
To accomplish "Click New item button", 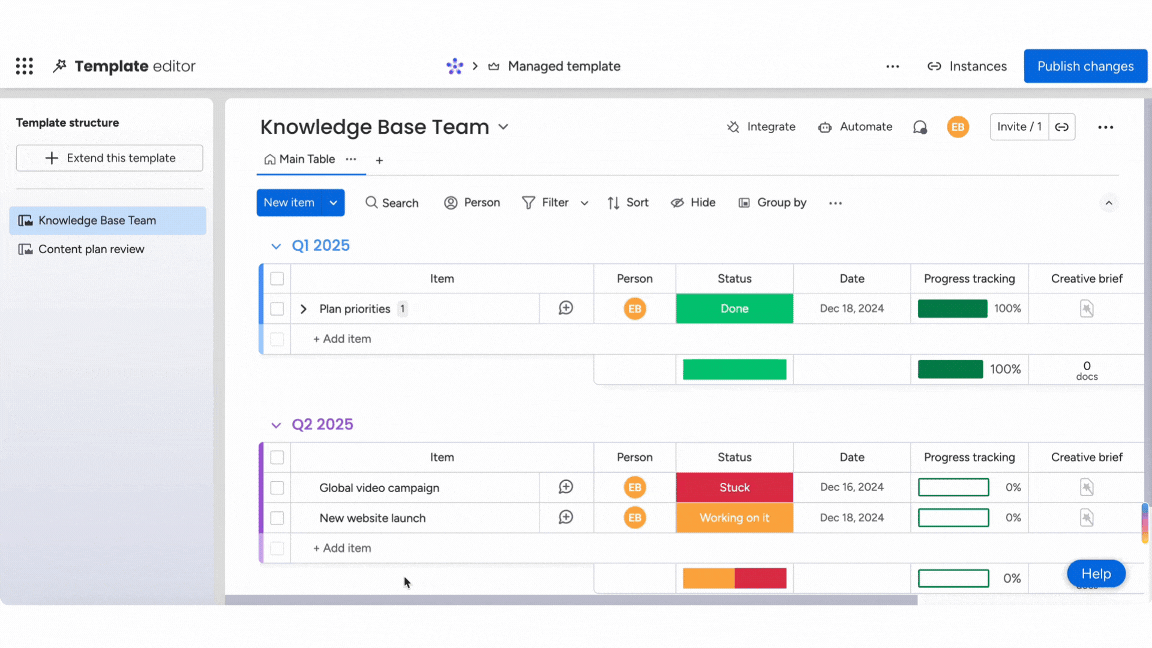I will coord(289,203).
